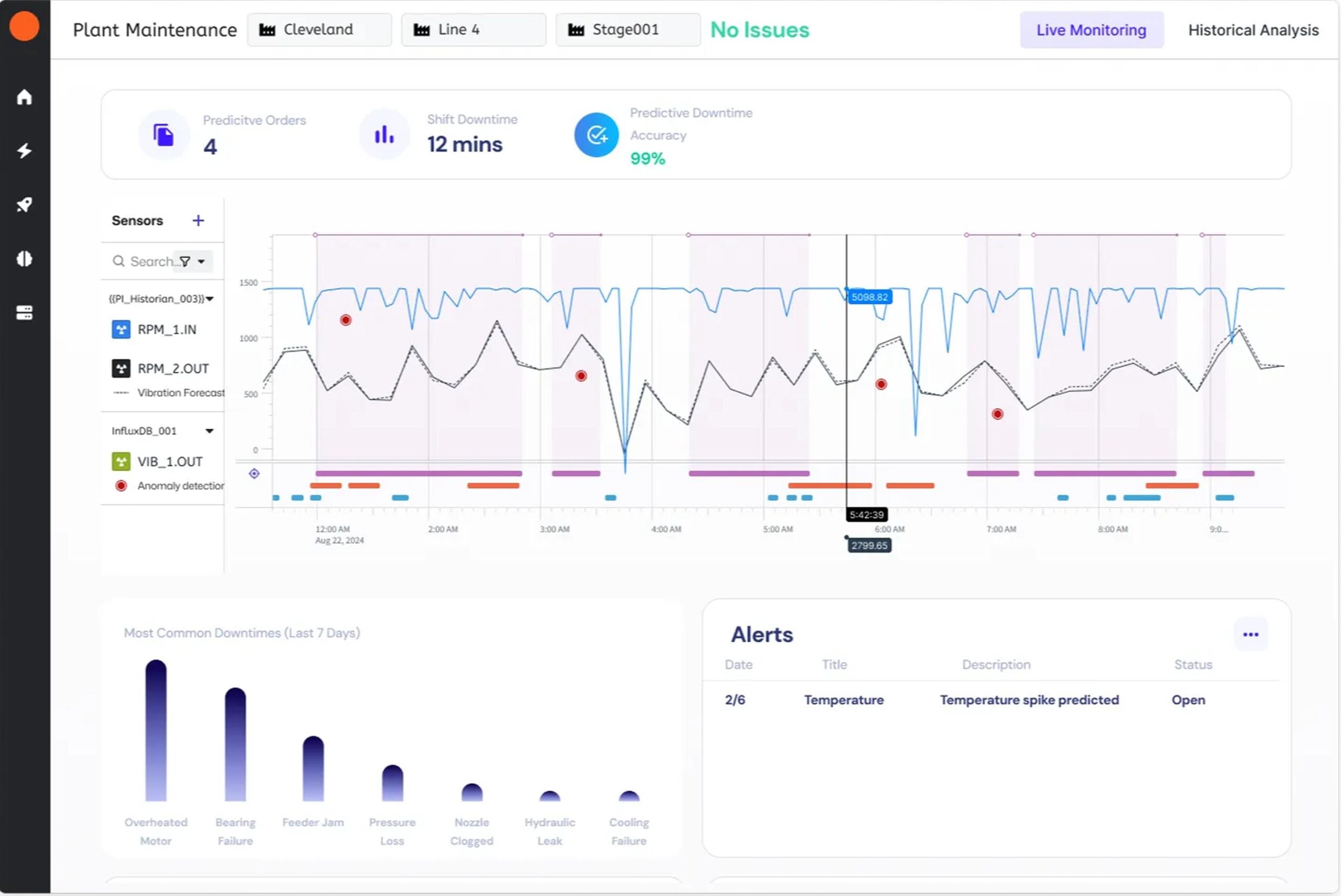
Task: Sort alerts by Title column header
Action: point(834,665)
